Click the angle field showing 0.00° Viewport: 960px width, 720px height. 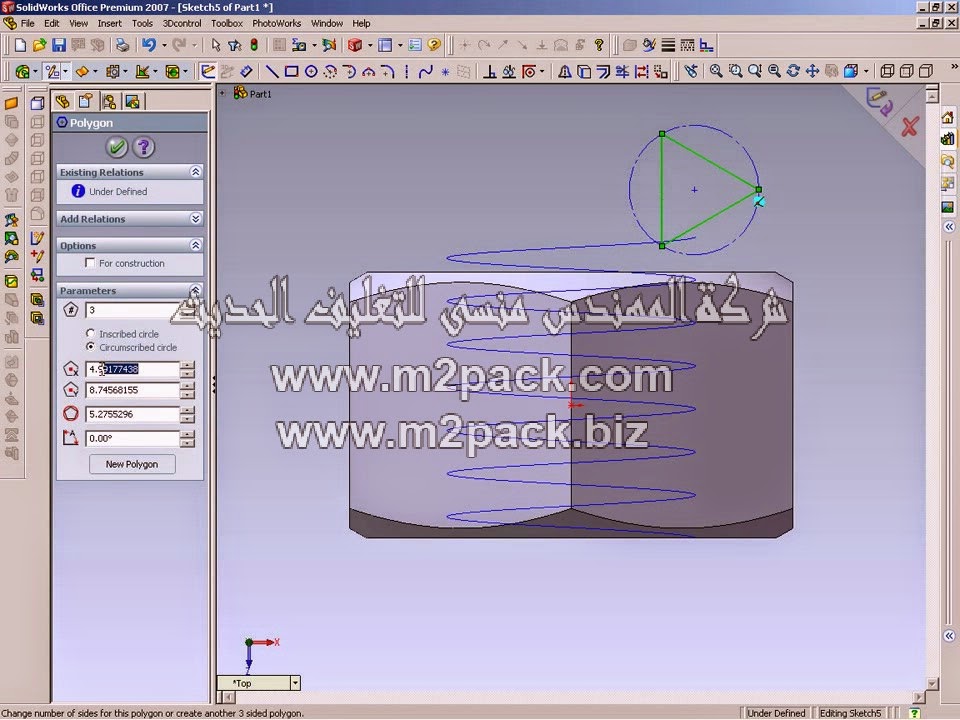click(x=132, y=438)
